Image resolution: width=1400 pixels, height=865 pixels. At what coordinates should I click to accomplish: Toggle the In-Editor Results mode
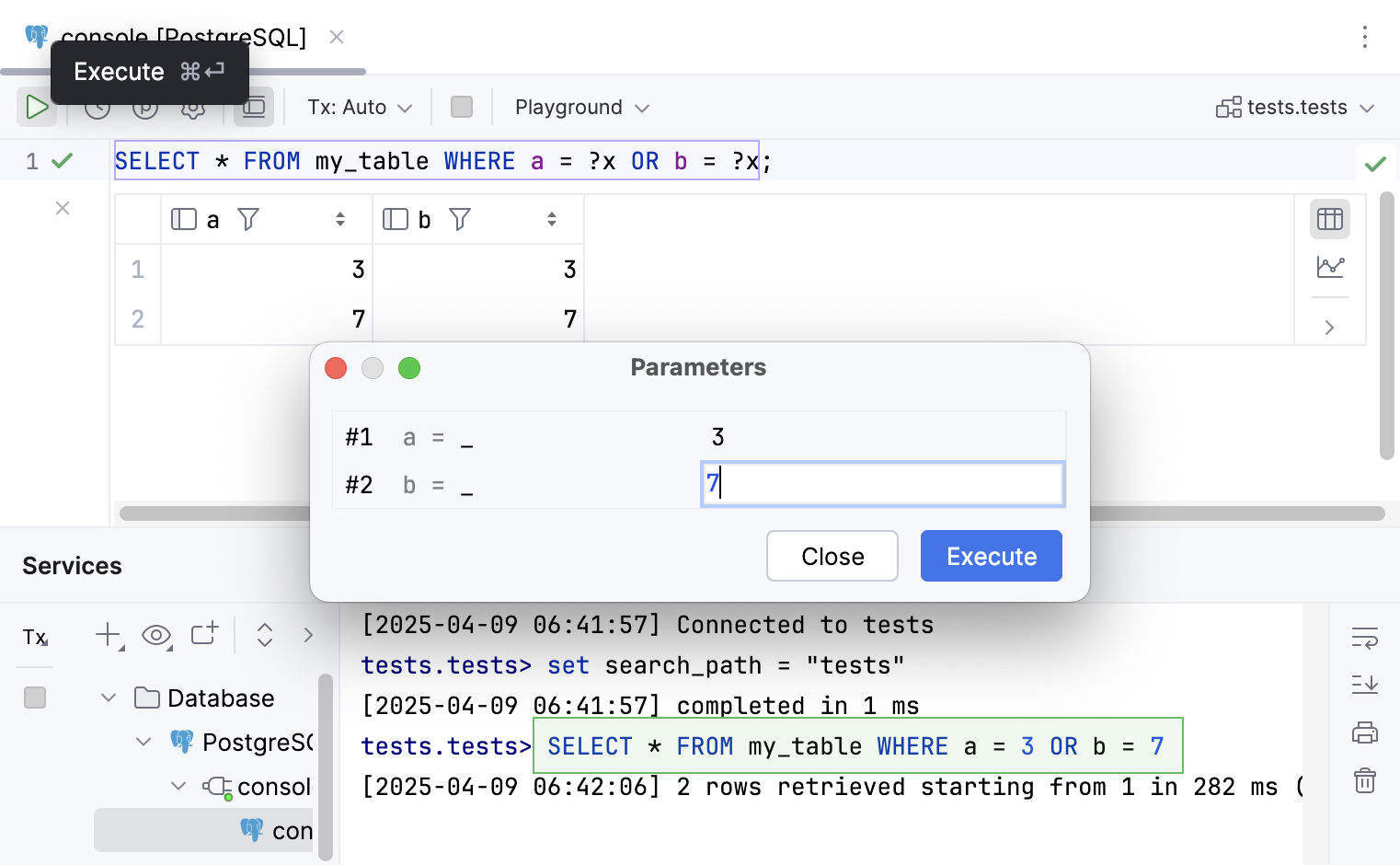(x=253, y=107)
